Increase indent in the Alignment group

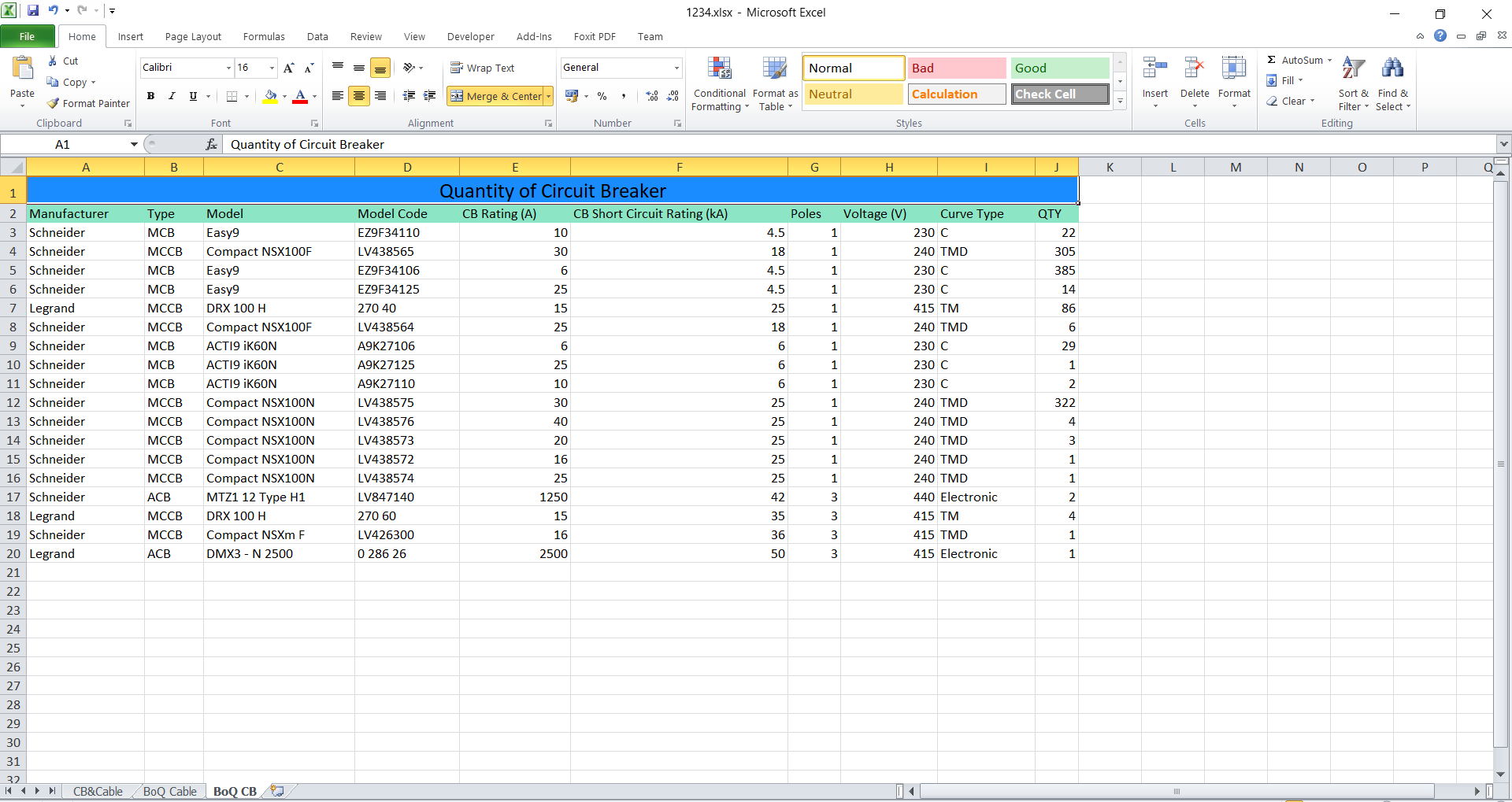click(430, 96)
